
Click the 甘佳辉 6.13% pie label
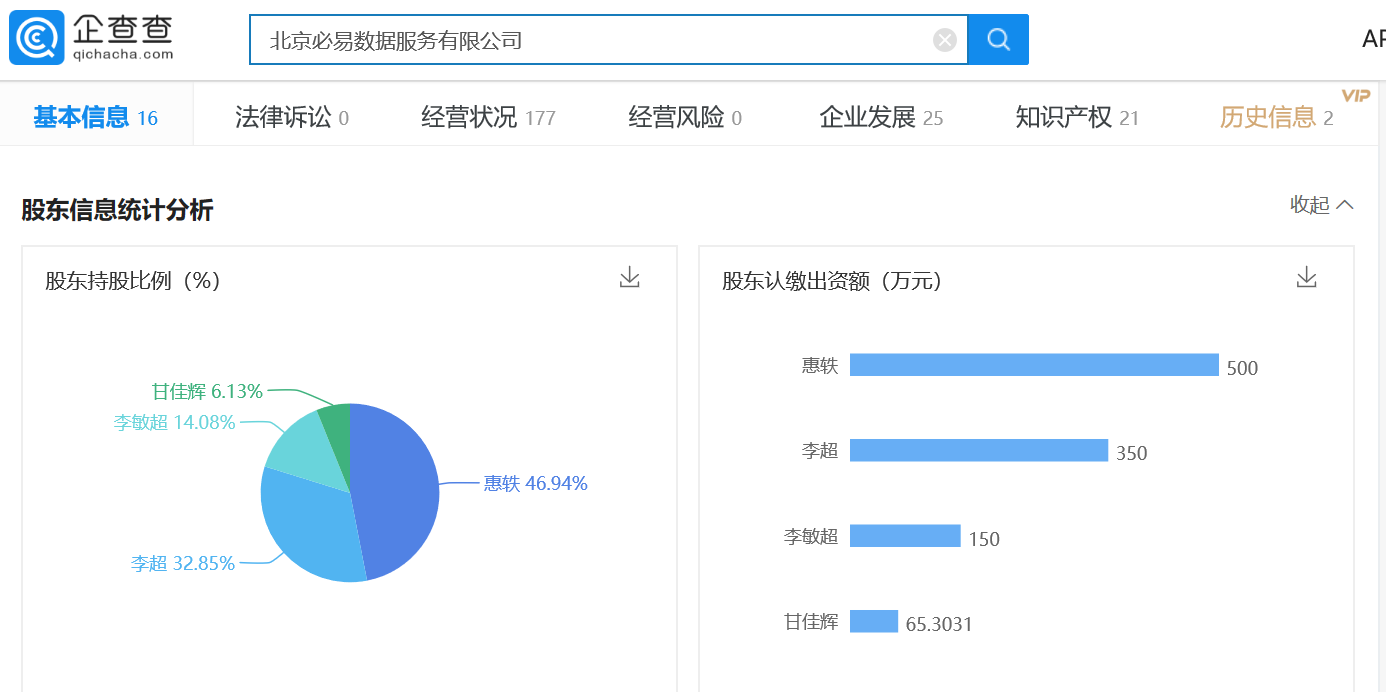[207, 391]
